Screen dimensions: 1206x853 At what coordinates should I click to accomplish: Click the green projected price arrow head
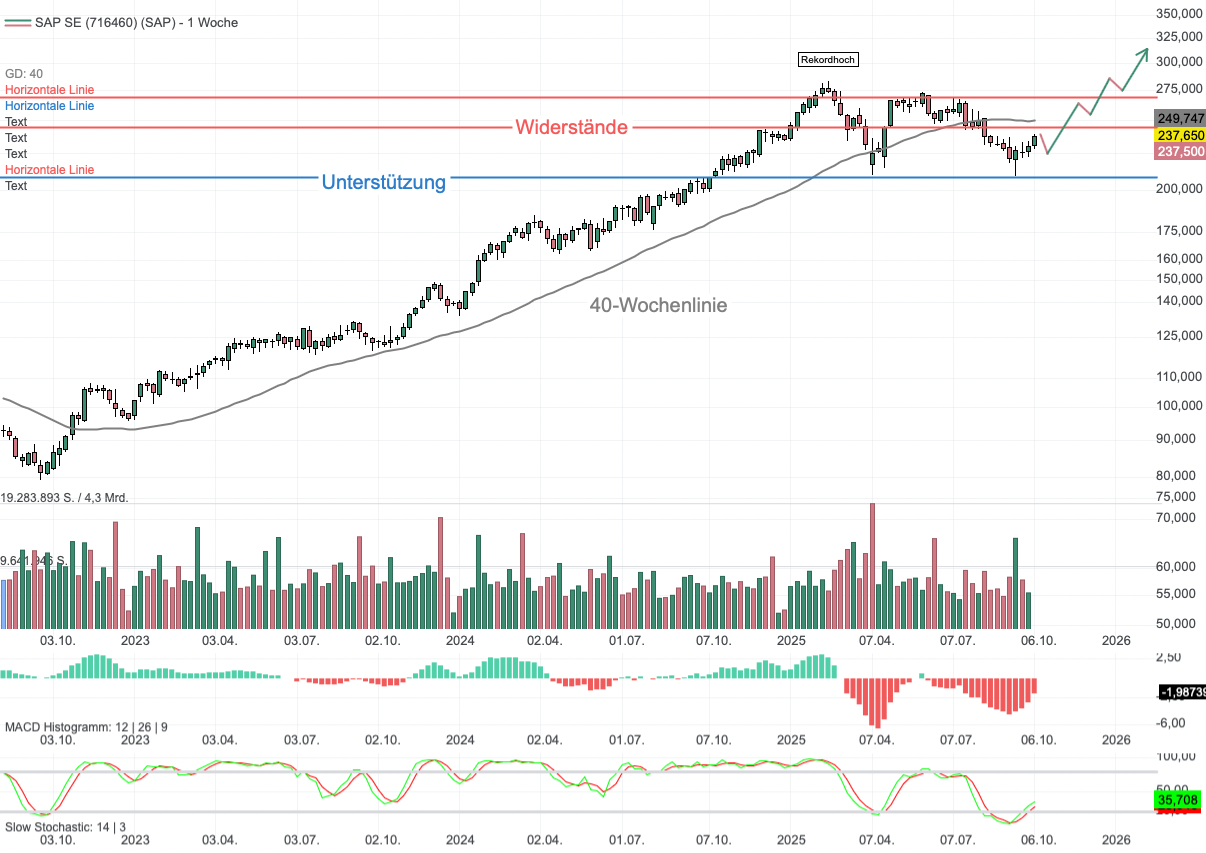pos(1144,53)
